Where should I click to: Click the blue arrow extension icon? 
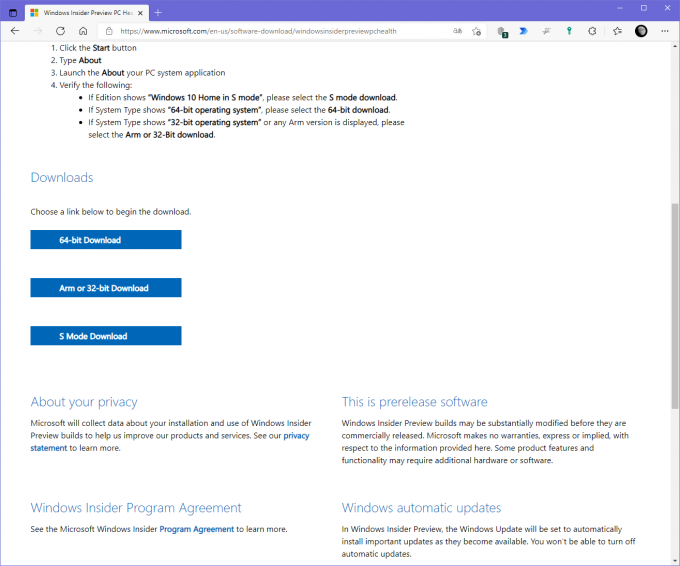tap(523, 31)
